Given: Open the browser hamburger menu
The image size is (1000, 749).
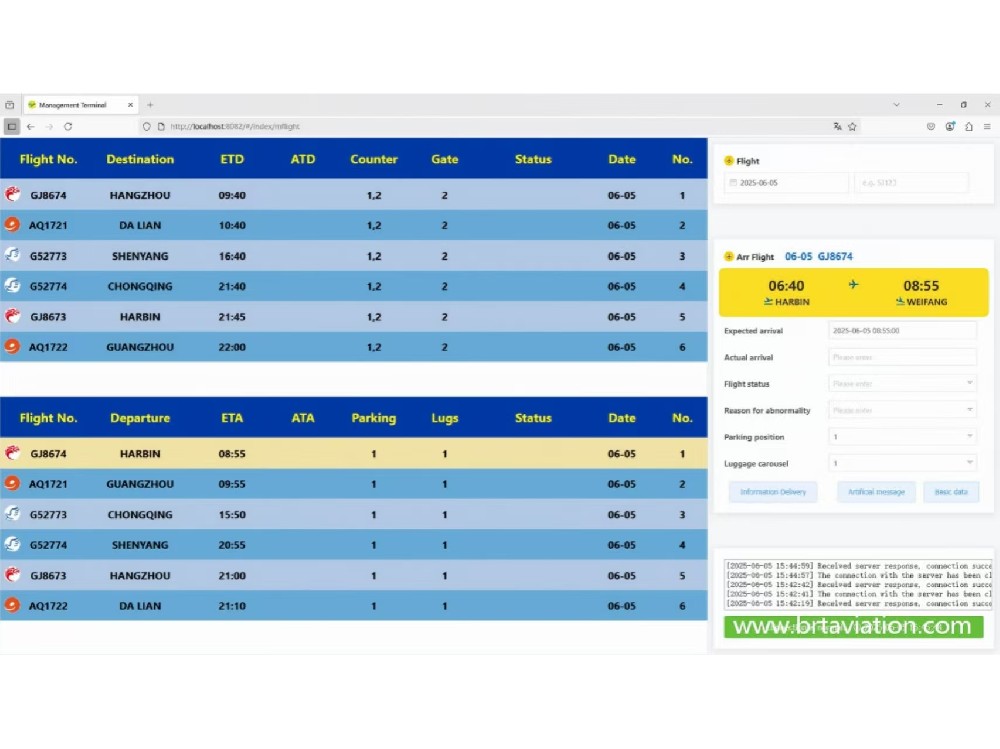Looking at the screenshot, I should 987,126.
